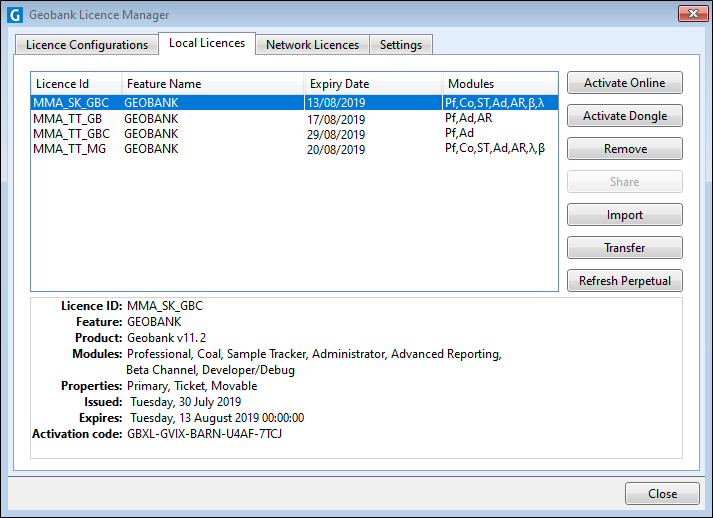This screenshot has height=518, width=713.
Task: Click issued date Tuesday, 30 July 2019
Action: [x=186, y=402]
